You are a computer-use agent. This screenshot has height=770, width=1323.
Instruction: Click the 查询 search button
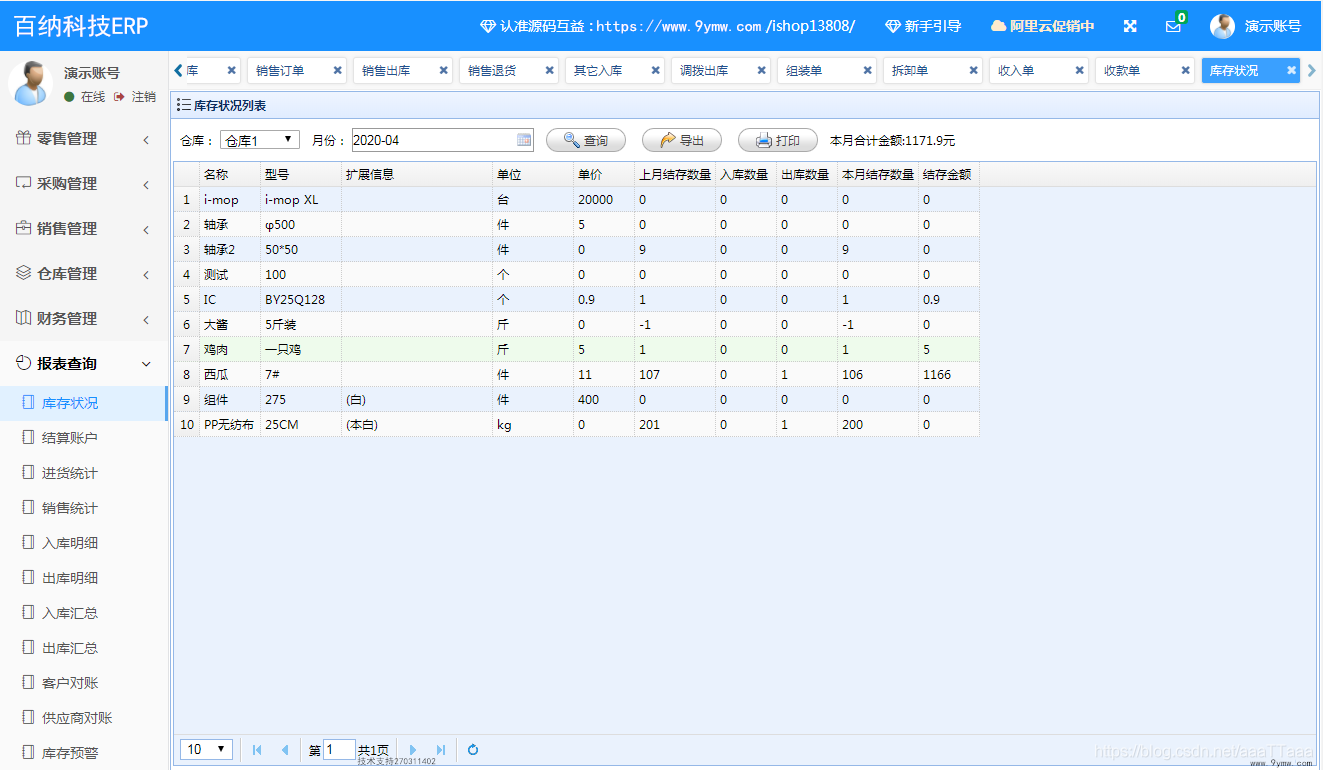tap(586, 140)
